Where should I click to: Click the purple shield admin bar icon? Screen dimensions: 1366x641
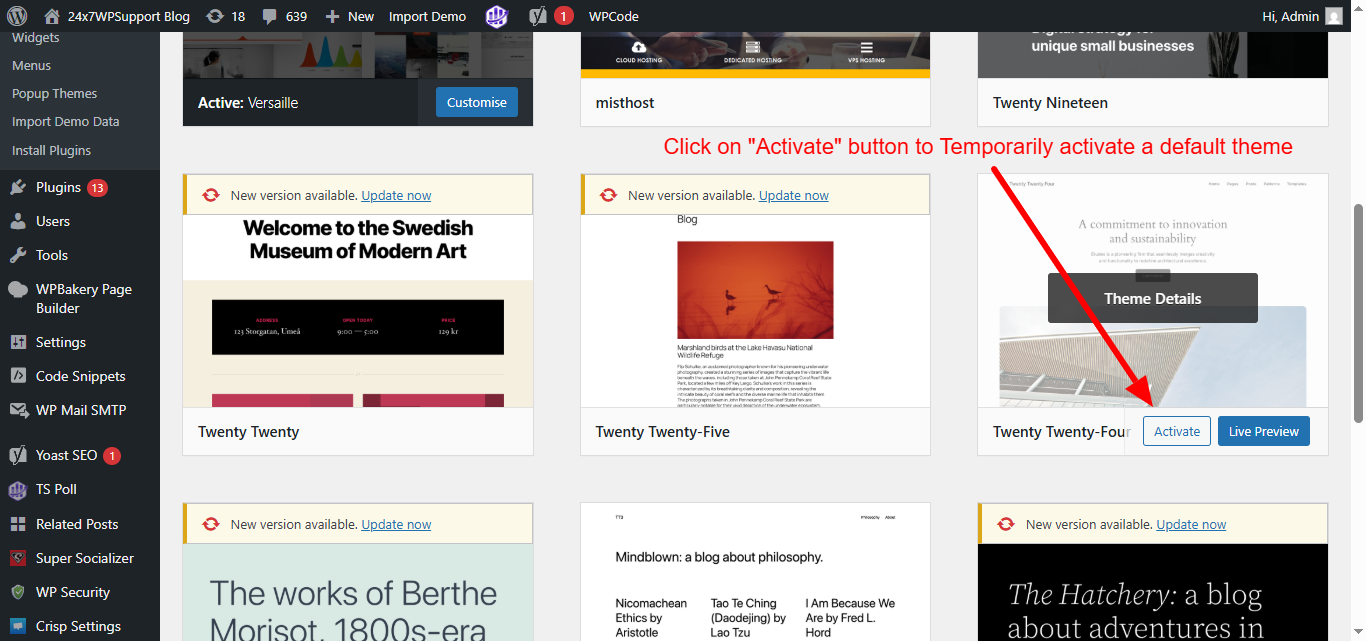click(496, 16)
